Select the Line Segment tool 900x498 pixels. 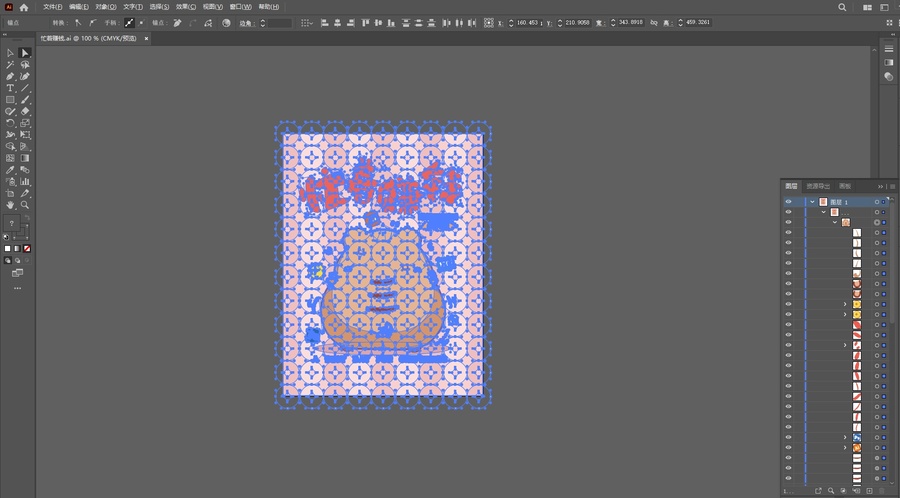point(25,88)
